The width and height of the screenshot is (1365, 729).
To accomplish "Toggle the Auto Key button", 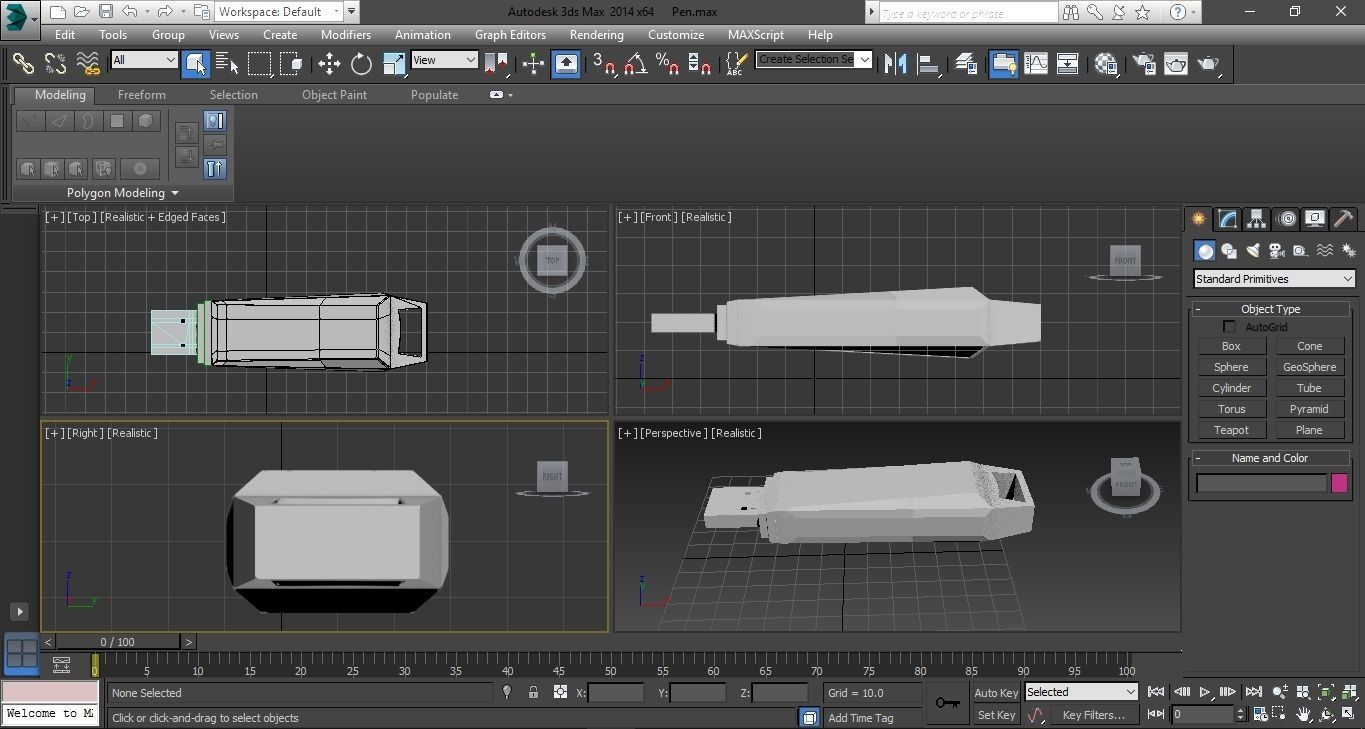I will [996, 693].
